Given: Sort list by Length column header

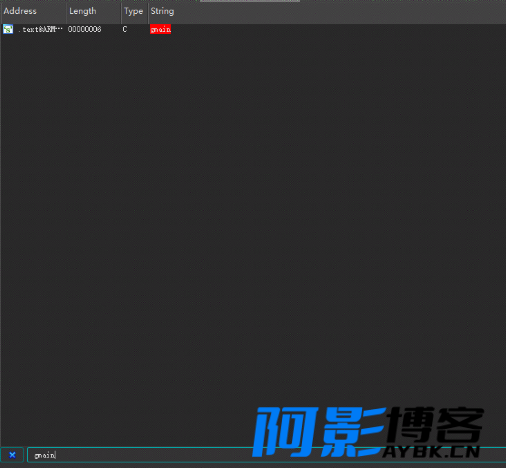Looking at the screenshot, I should point(94,11).
